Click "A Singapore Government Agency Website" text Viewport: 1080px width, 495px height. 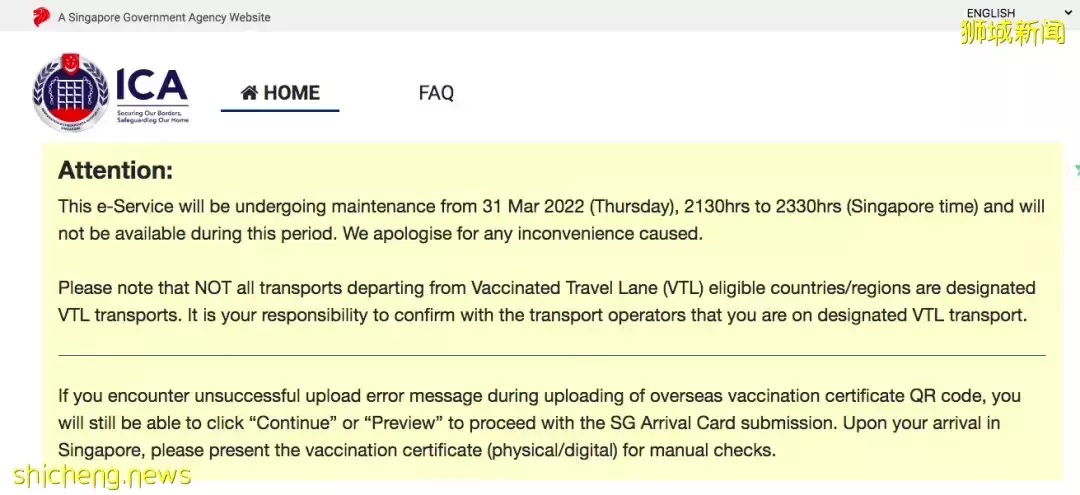point(164,17)
